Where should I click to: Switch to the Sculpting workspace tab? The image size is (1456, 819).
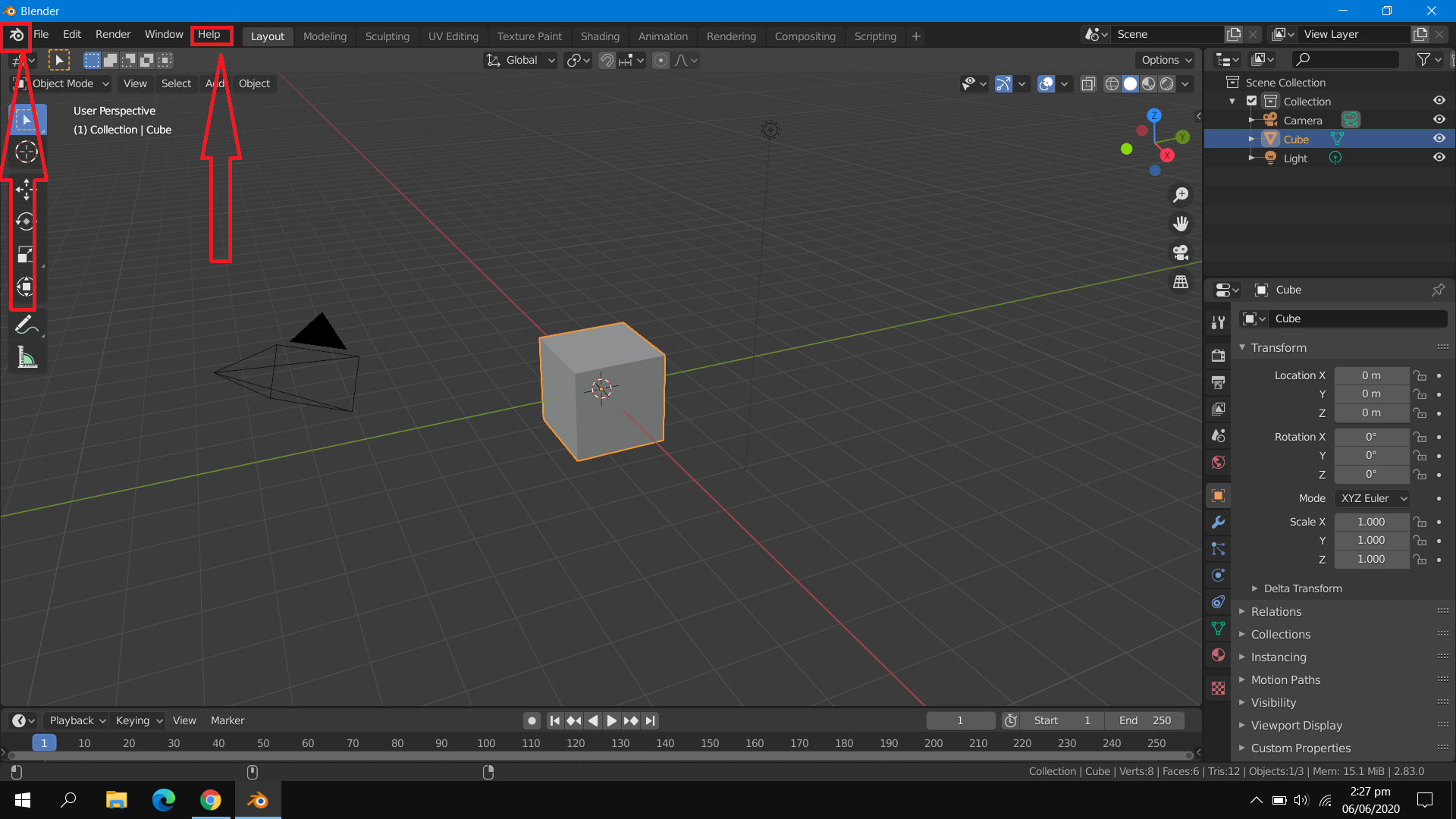(387, 36)
